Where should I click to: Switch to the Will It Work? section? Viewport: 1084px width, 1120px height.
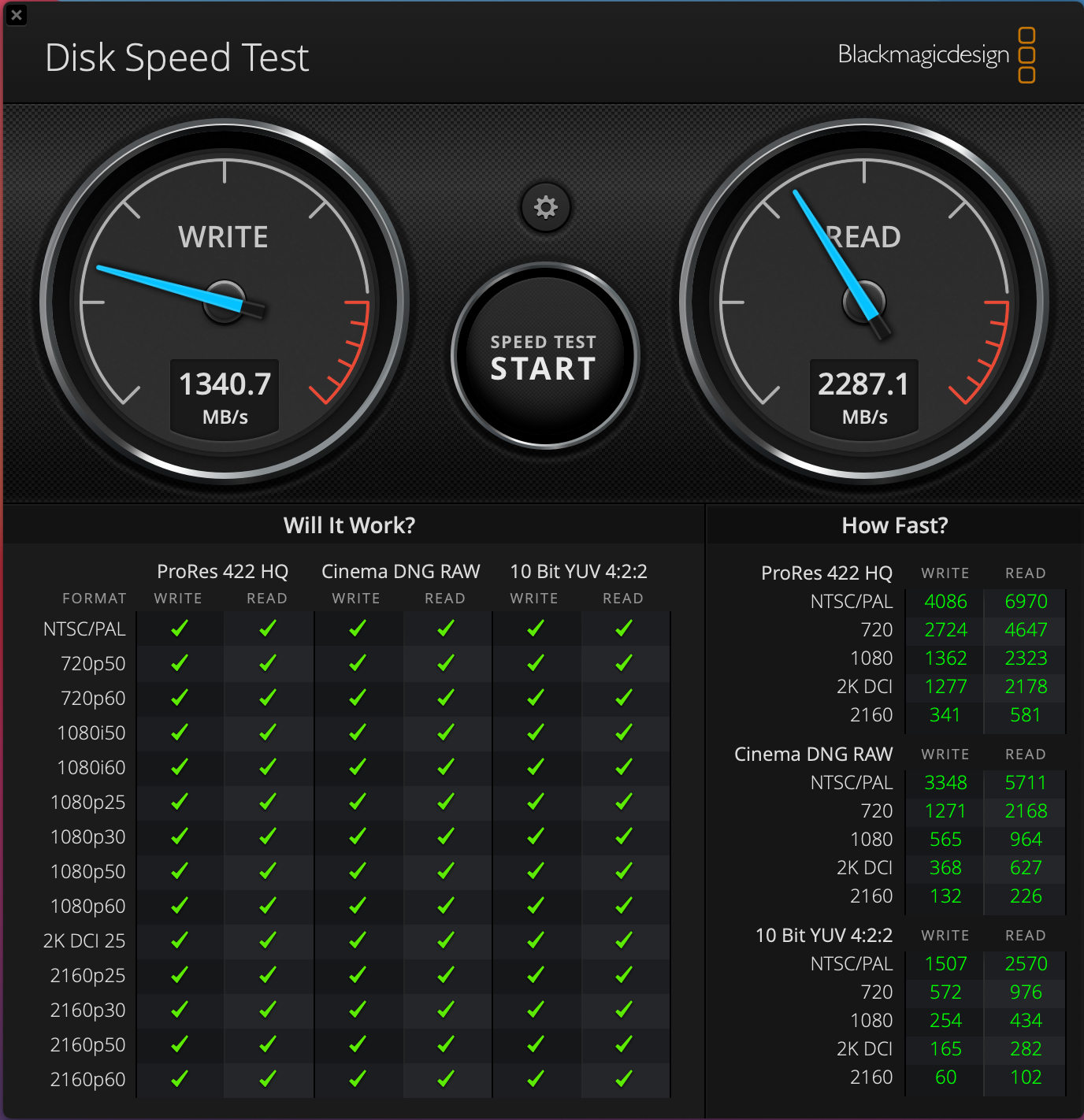point(349,525)
